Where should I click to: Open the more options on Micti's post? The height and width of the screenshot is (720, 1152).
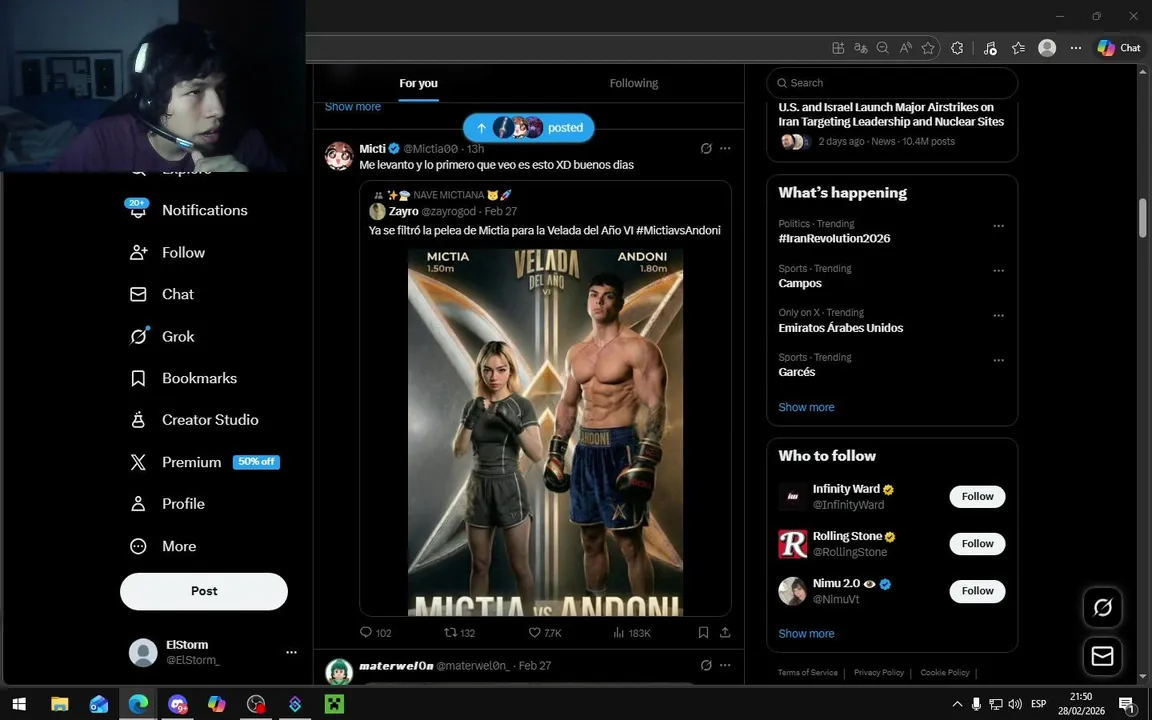click(x=725, y=148)
